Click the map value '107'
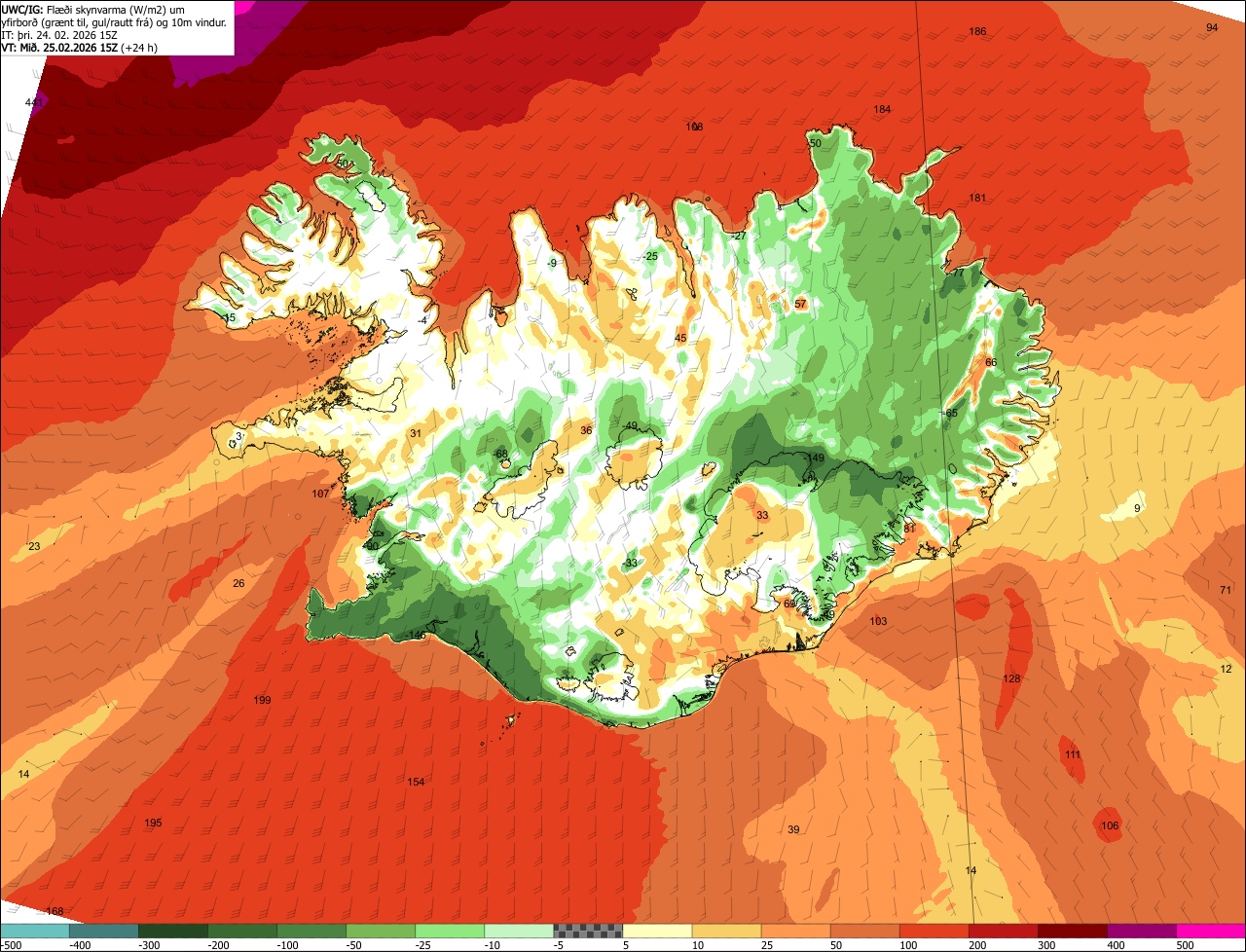 [x=320, y=494]
